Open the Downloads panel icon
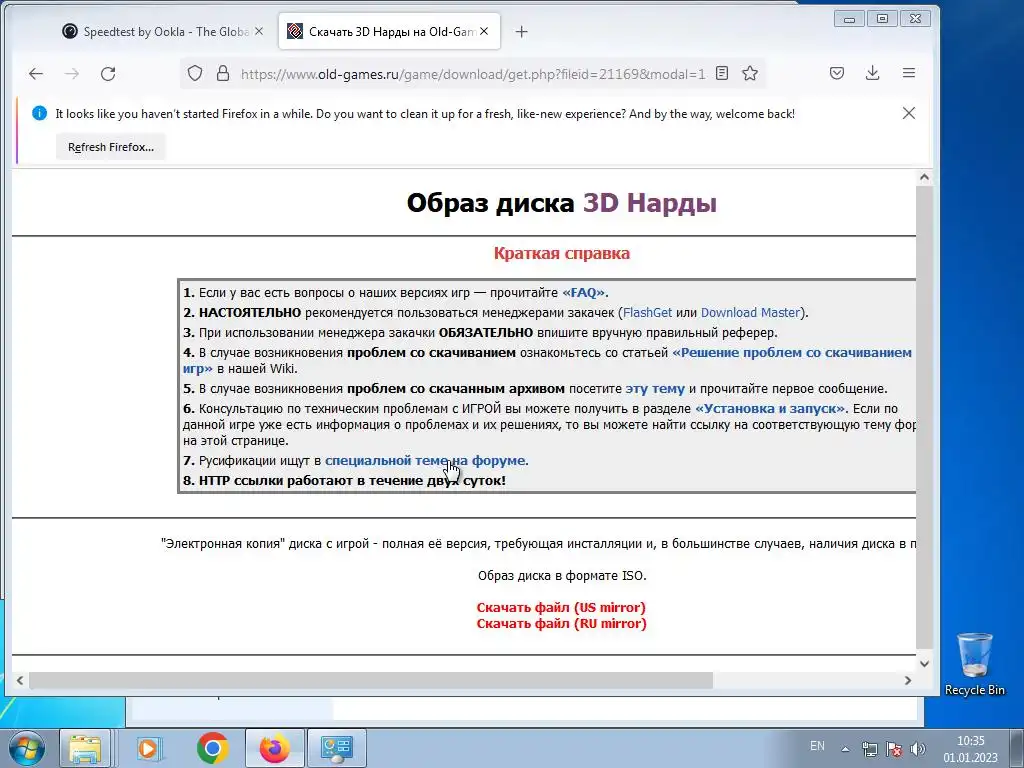 point(872,73)
